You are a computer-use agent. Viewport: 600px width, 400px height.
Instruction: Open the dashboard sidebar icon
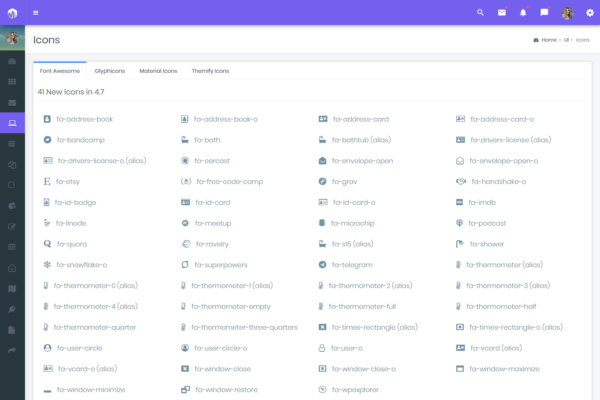[12, 61]
